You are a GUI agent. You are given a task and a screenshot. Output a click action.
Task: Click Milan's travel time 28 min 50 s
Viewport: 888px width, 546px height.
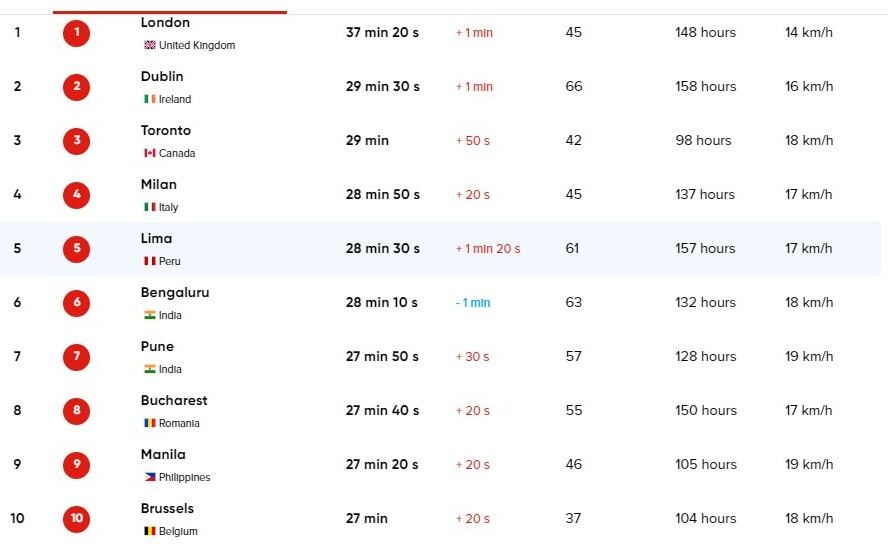click(383, 195)
